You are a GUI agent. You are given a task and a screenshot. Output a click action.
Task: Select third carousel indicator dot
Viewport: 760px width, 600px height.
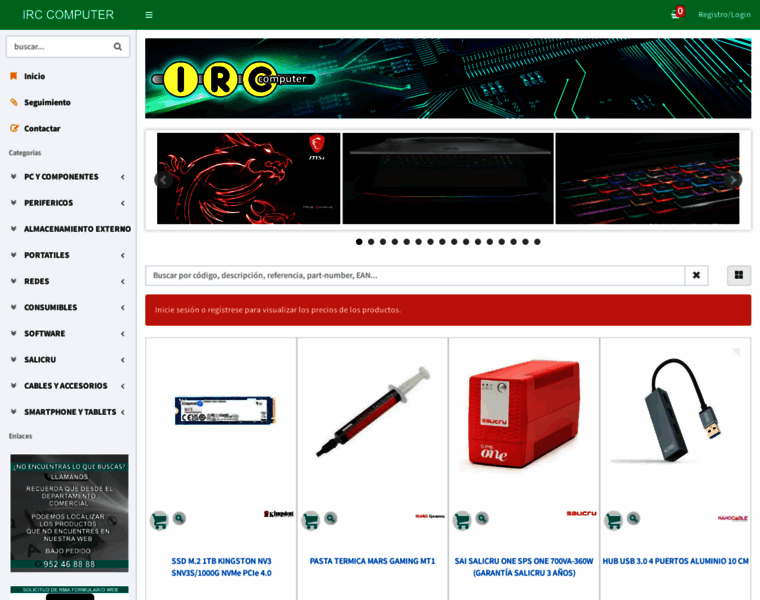point(383,242)
